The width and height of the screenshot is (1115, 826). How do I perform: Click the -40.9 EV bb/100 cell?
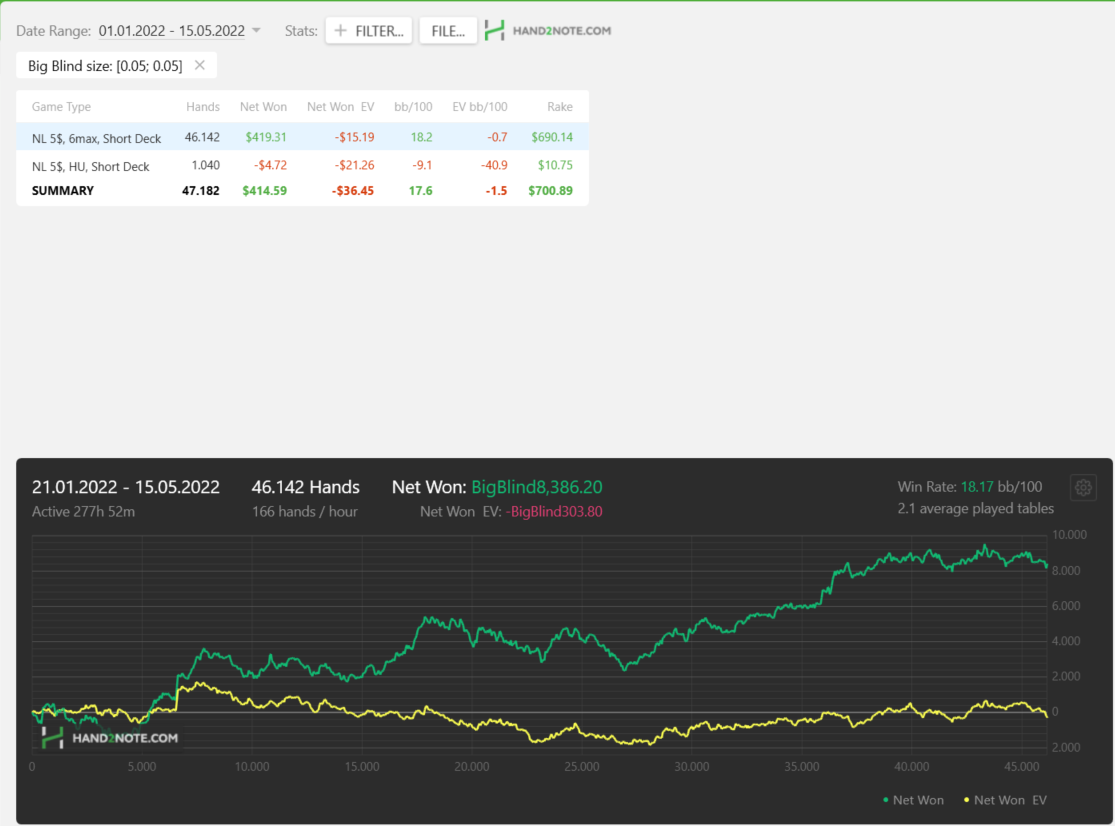(x=494, y=165)
